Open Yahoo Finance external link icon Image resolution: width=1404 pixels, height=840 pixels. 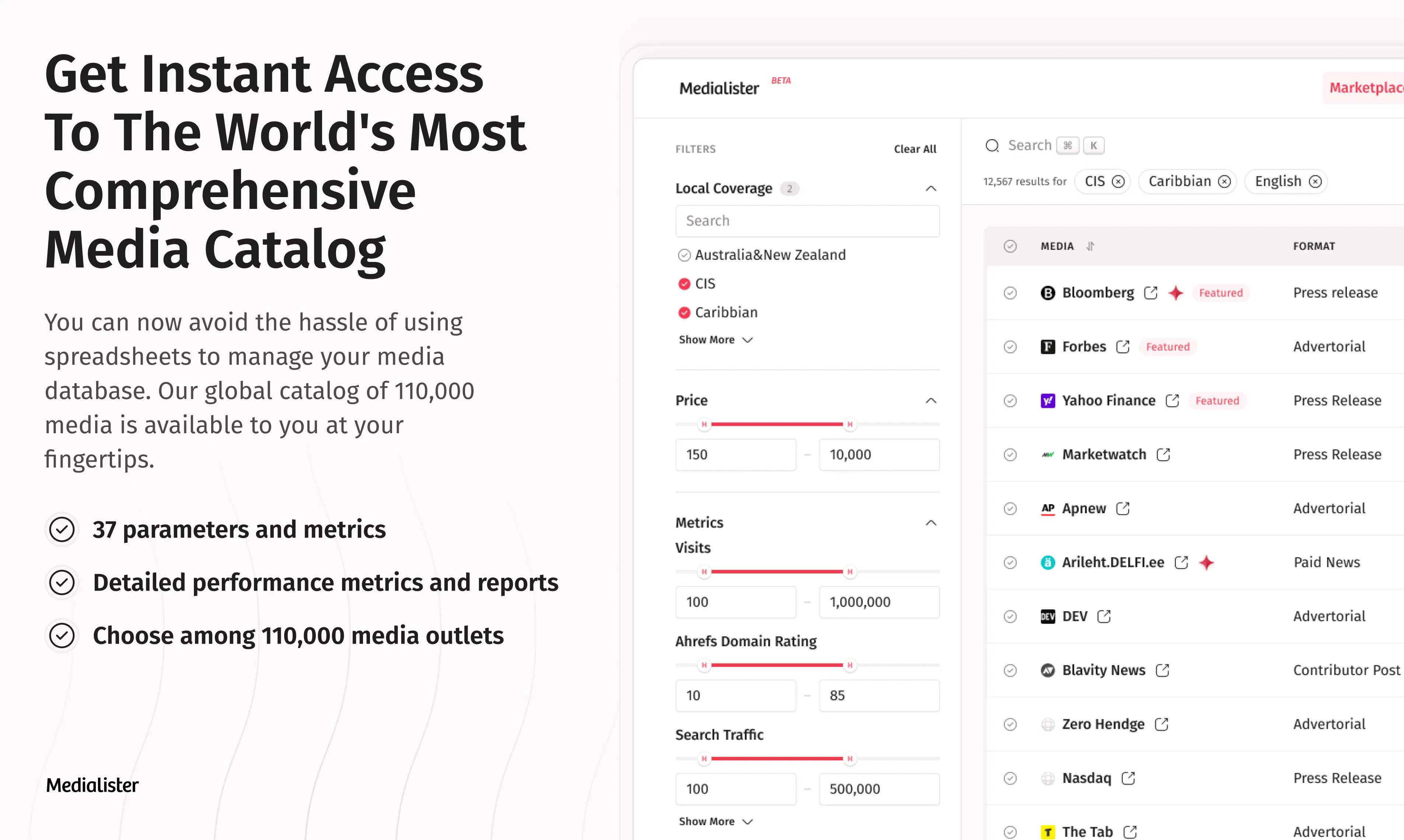pyautogui.click(x=1172, y=401)
